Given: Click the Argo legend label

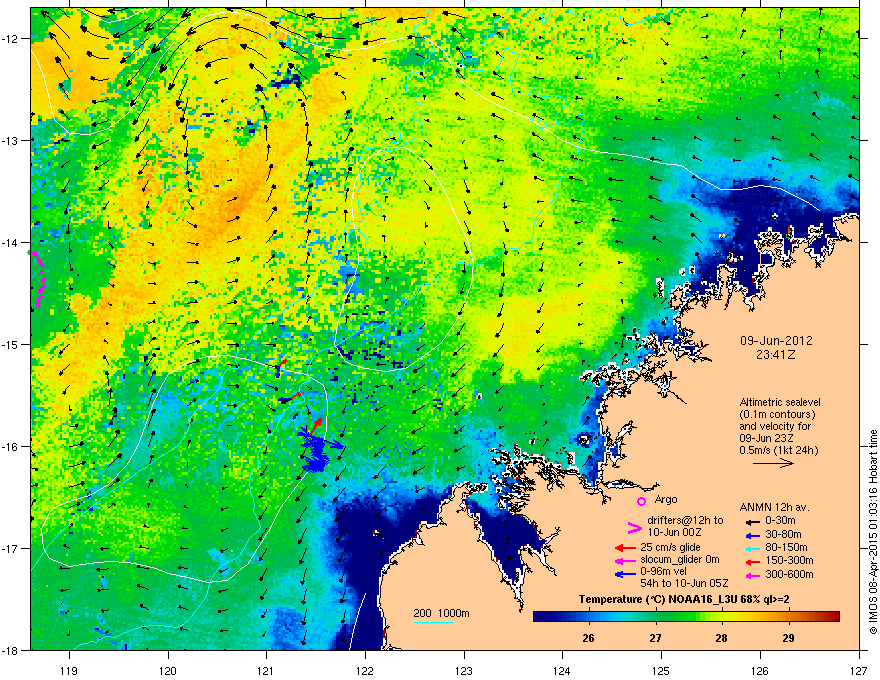Looking at the screenshot, I should pos(666,499).
